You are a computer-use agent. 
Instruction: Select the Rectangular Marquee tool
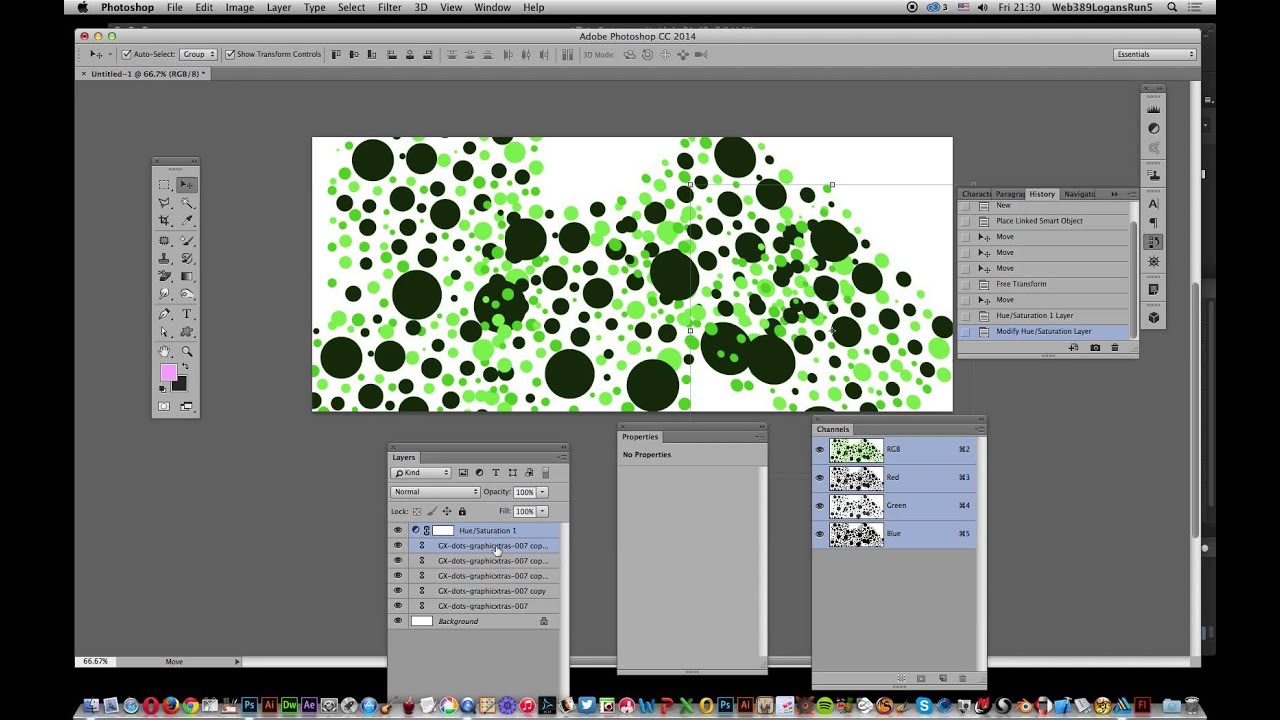pos(164,186)
